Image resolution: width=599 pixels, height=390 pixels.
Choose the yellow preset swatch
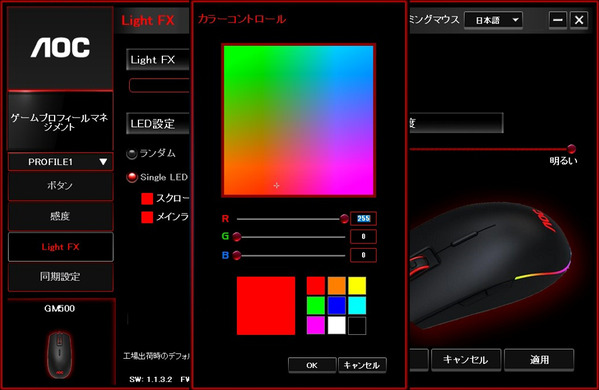tap(357, 286)
